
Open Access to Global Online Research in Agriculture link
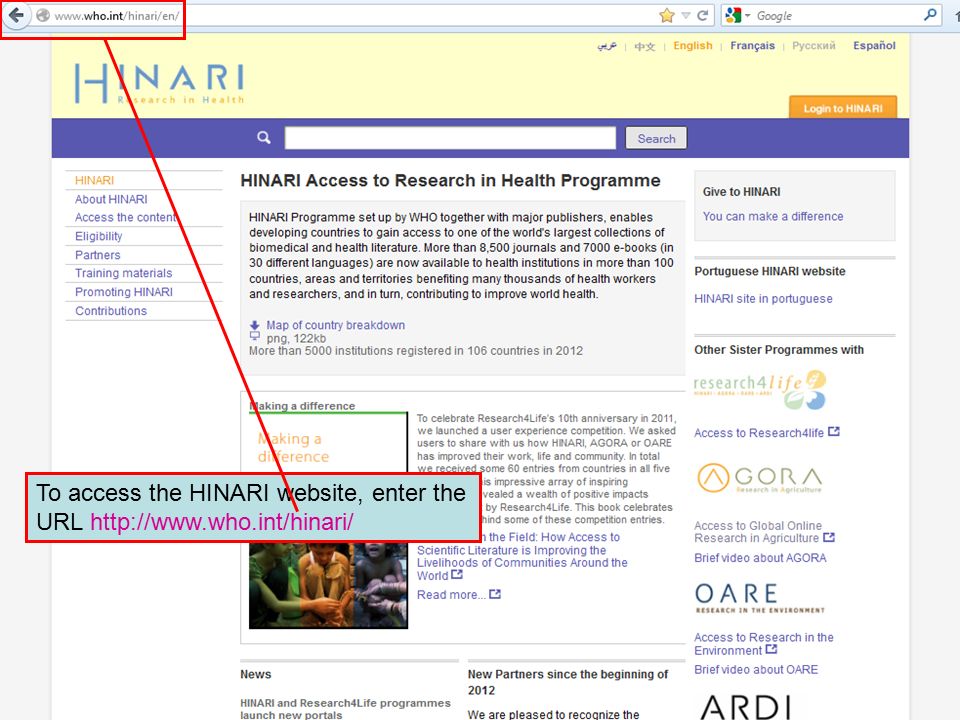[x=757, y=531]
